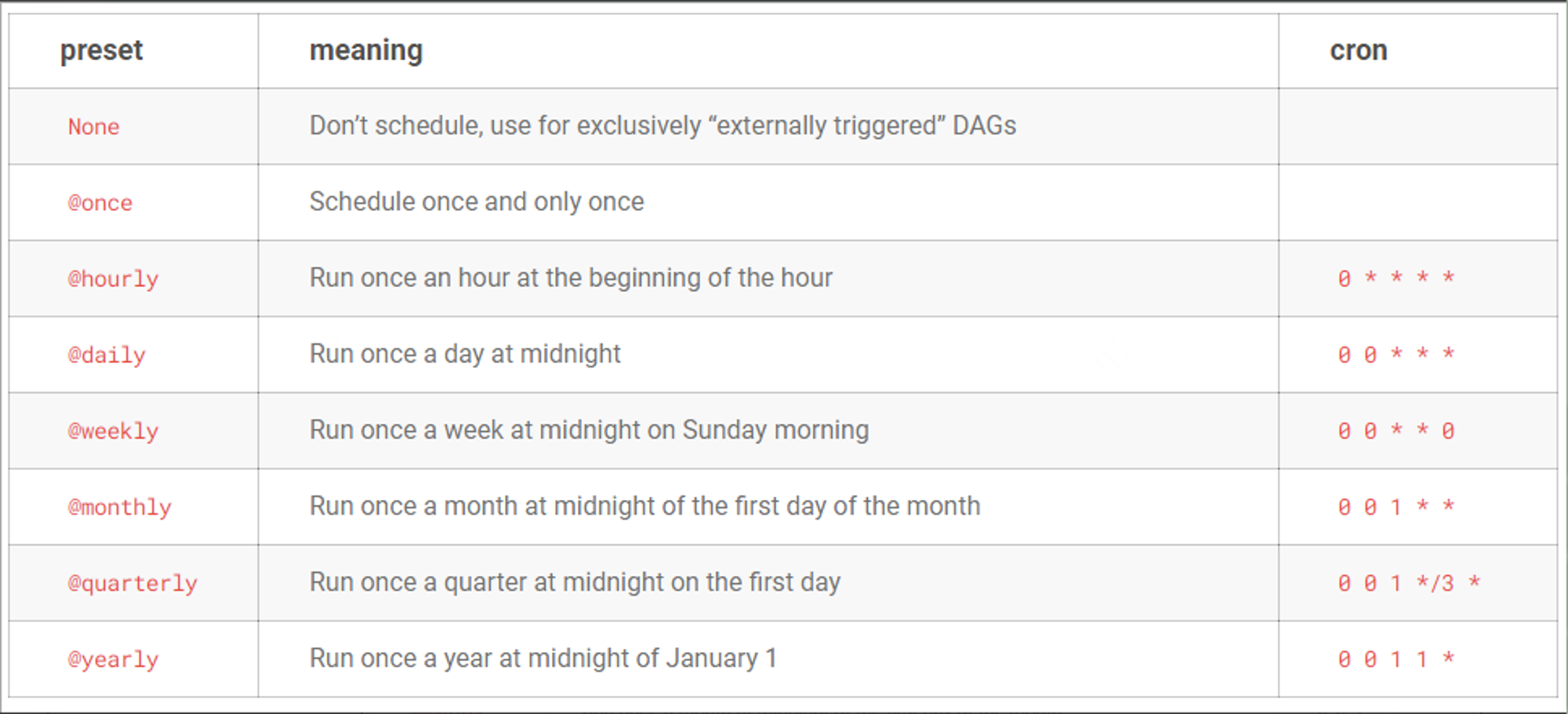Select the @once preset code
Screen dimensions: 1568x714
(x=100, y=202)
